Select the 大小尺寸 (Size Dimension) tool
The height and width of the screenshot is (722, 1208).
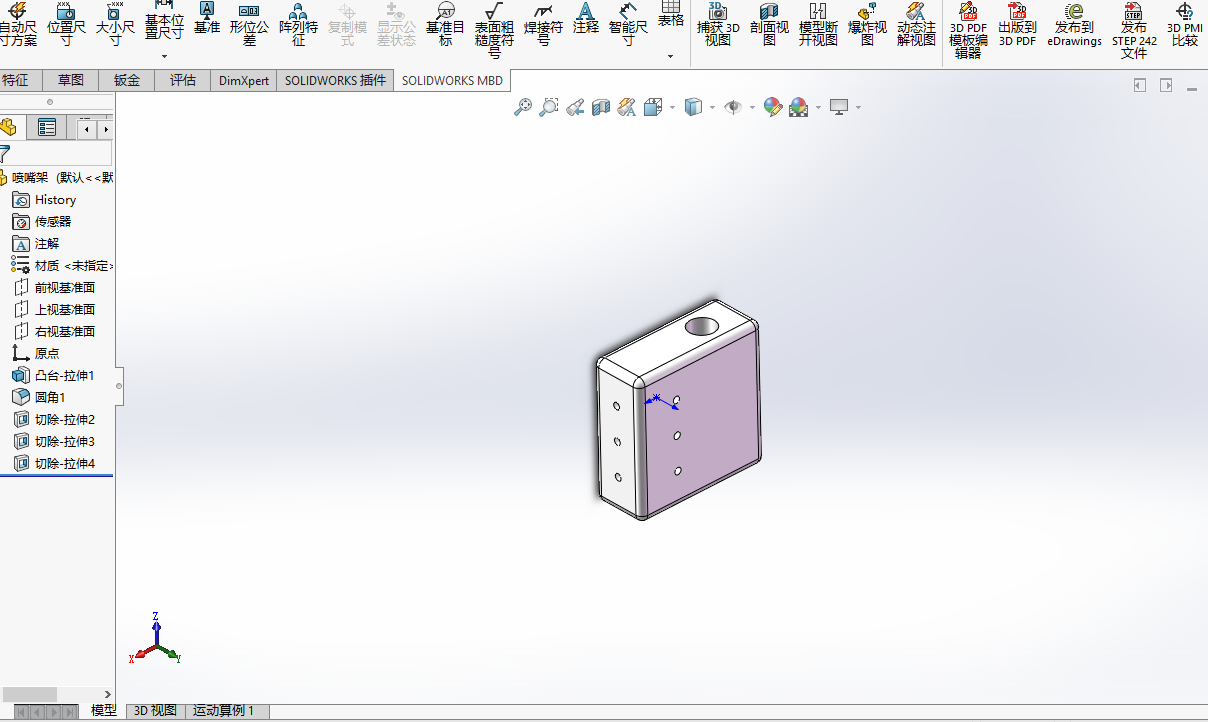[x=114, y=25]
